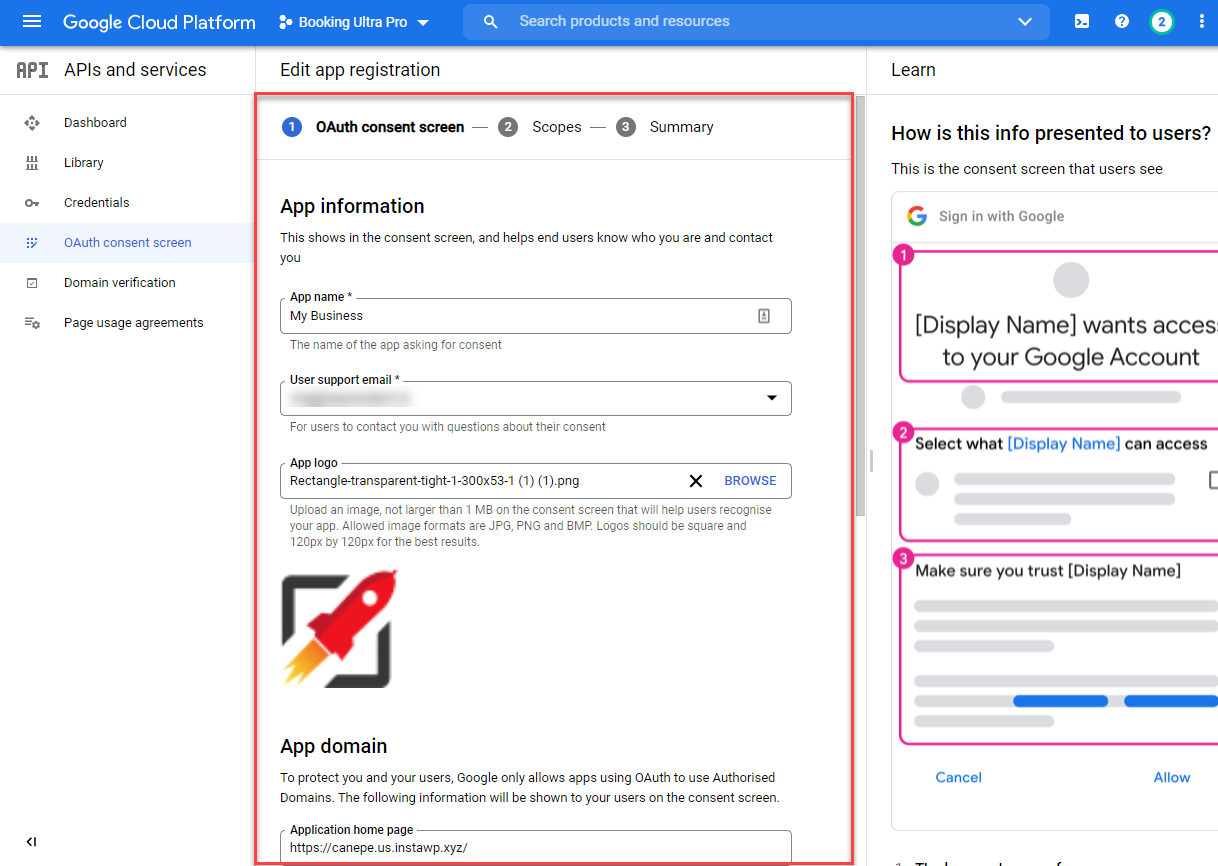Viewport: 1218px width, 866px height.
Task: Click the App domain heading
Action: [333, 746]
